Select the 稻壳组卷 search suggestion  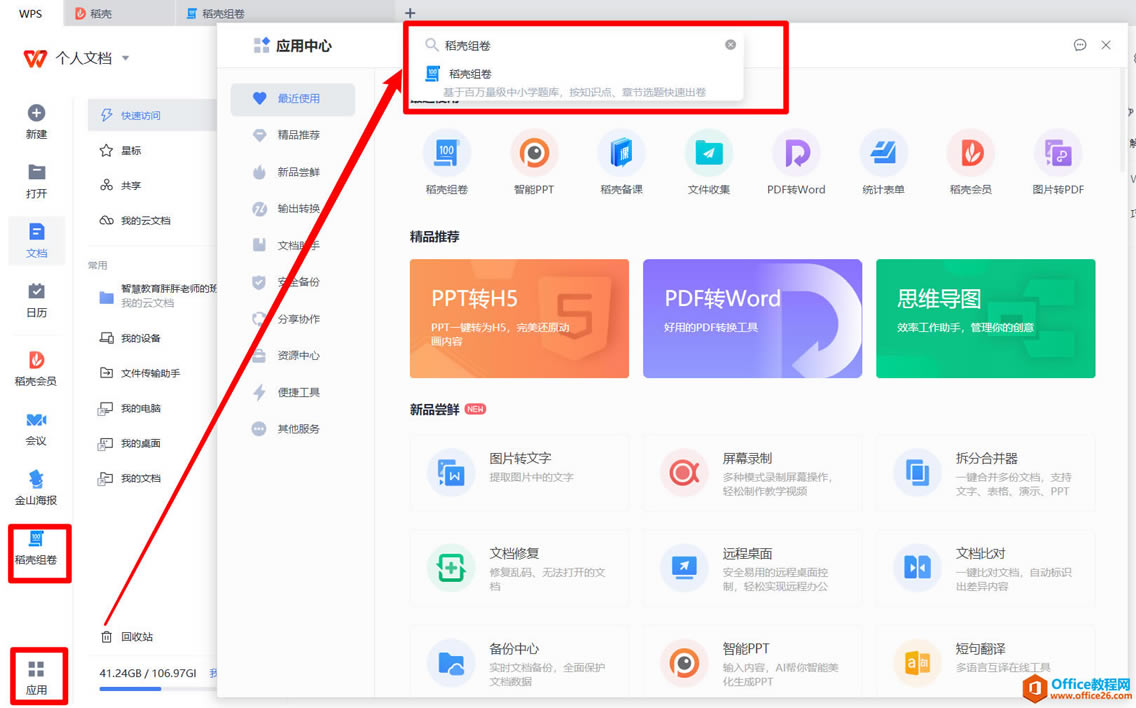pyautogui.click(x=470, y=74)
